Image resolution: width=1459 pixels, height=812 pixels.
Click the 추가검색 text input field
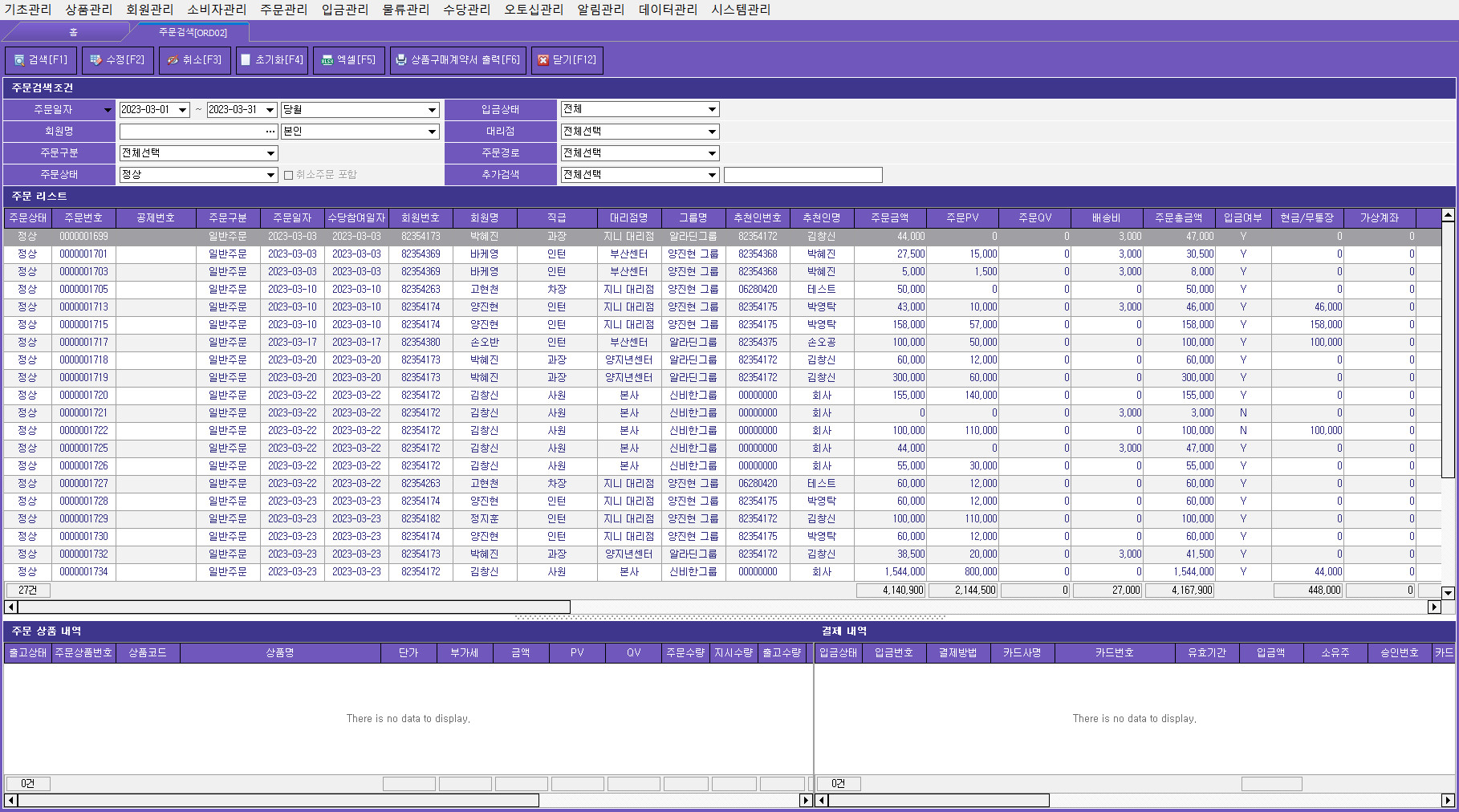[x=803, y=175]
